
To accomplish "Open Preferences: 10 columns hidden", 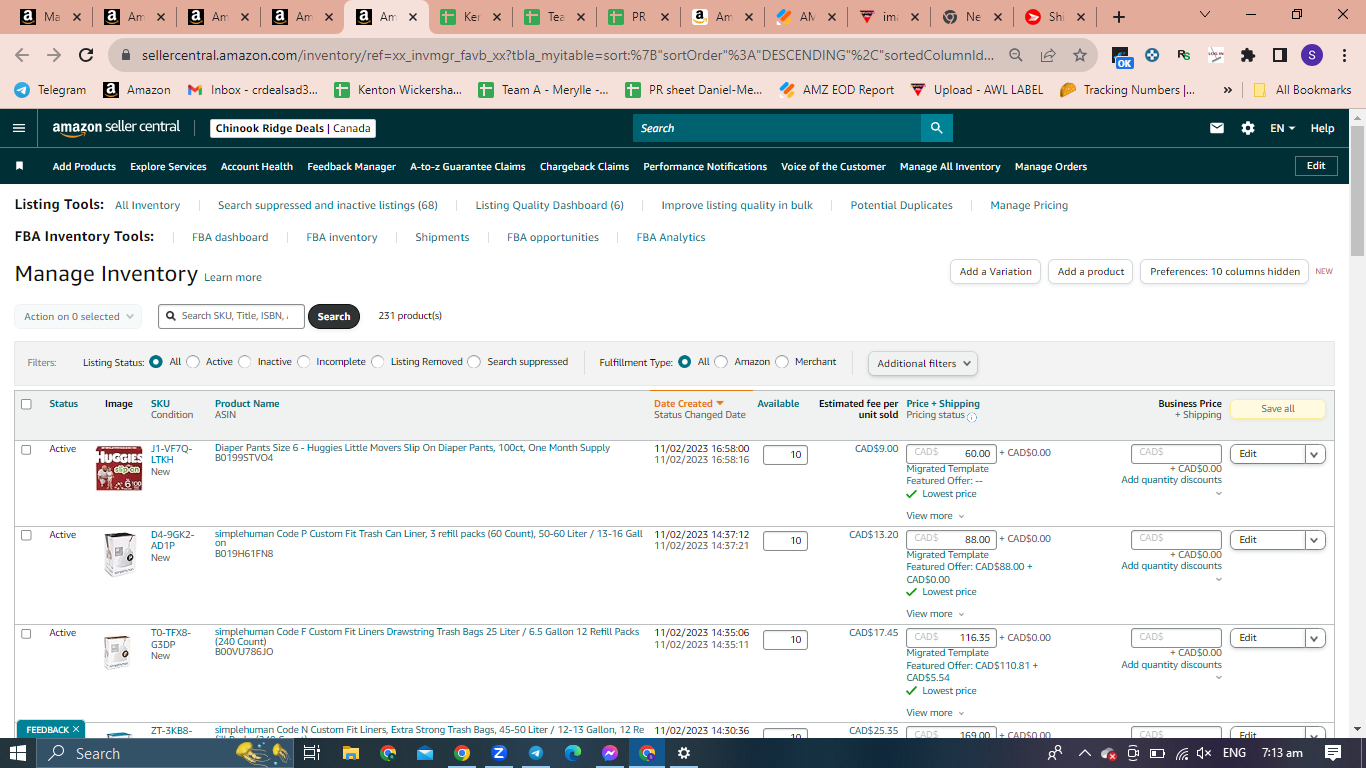I will [1224, 271].
